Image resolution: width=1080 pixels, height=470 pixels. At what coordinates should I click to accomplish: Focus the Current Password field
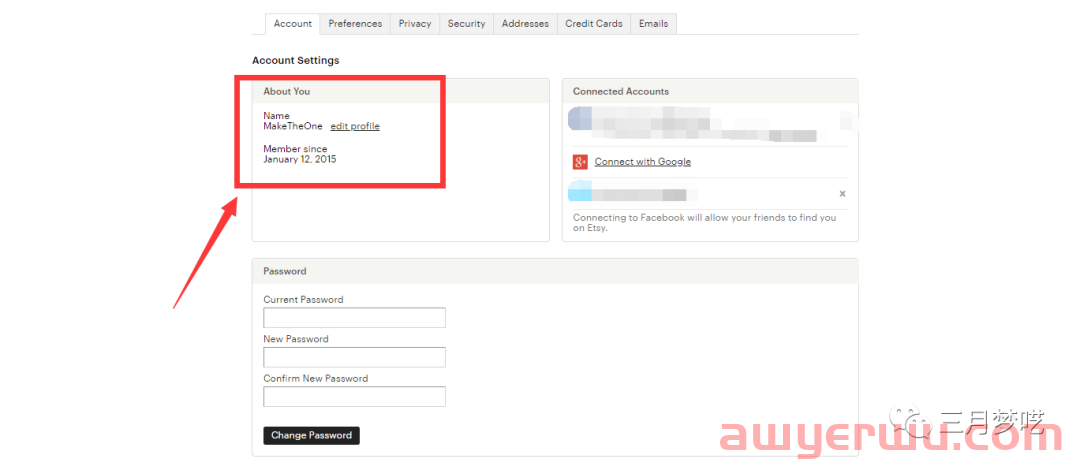[354, 318]
